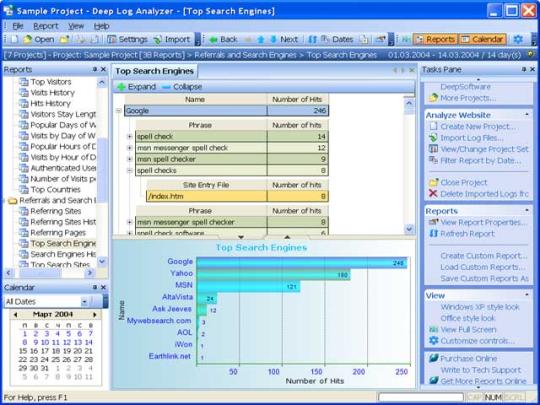
Task: Click the Hits History report icon
Action: (23, 103)
